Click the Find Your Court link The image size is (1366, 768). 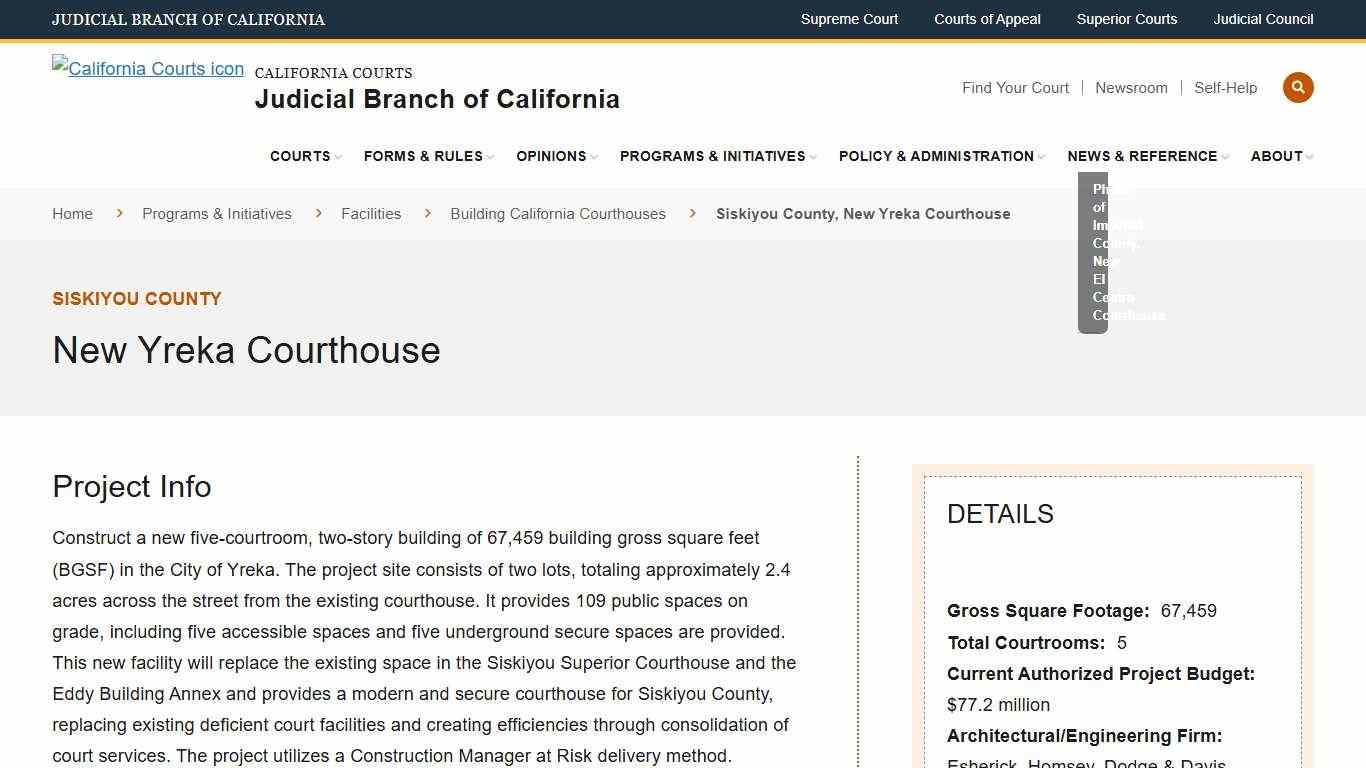click(x=1015, y=88)
